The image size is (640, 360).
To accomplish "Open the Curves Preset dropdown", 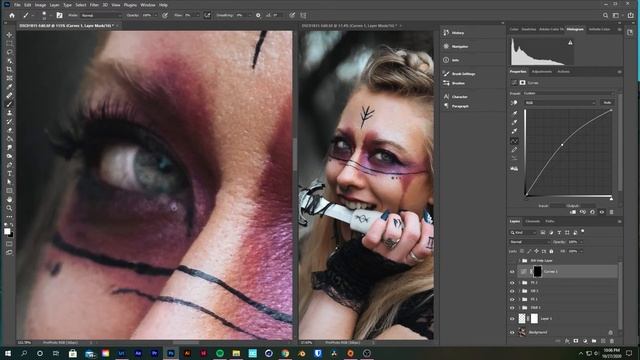I will point(569,93).
